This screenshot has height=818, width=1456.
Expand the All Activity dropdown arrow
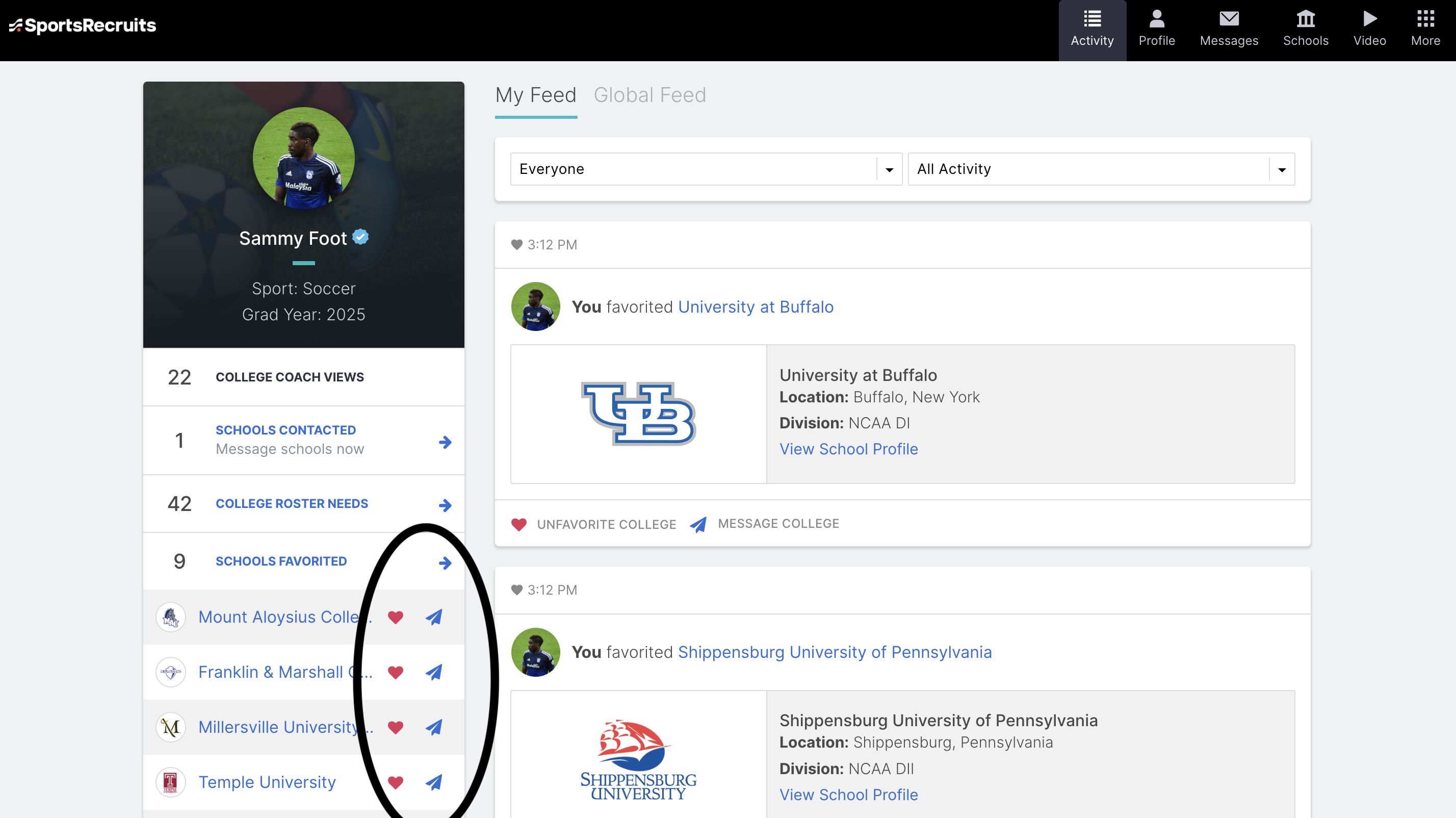coord(1281,170)
